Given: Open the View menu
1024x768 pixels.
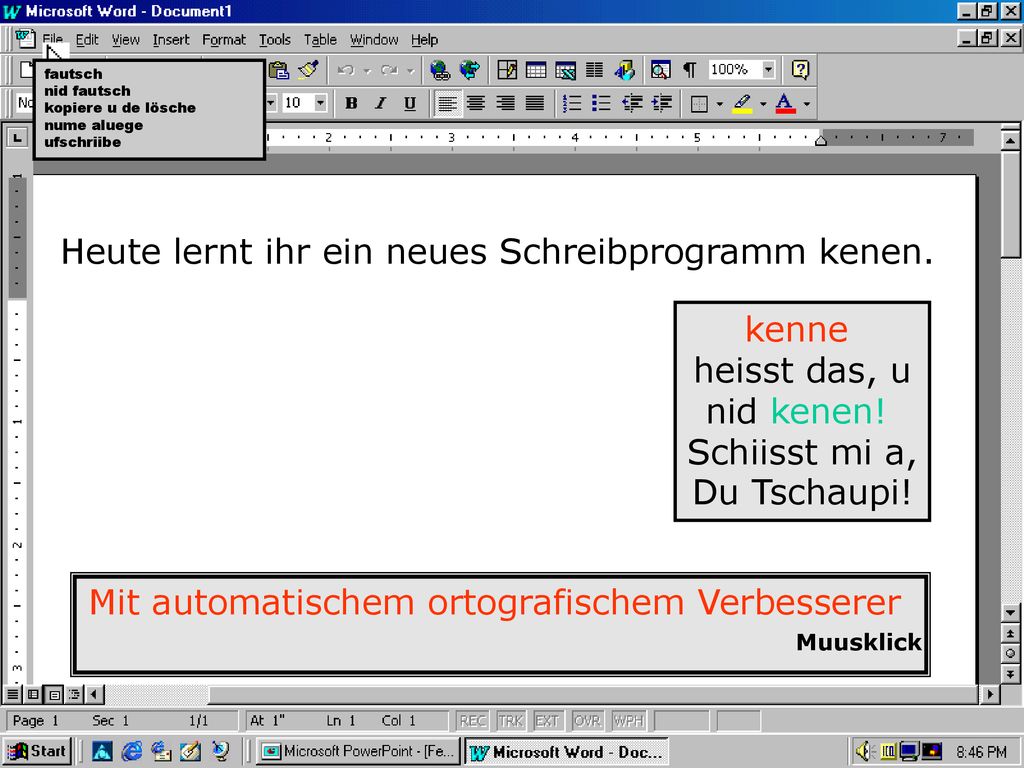Looking at the screenshot, I should click(125, 40).
